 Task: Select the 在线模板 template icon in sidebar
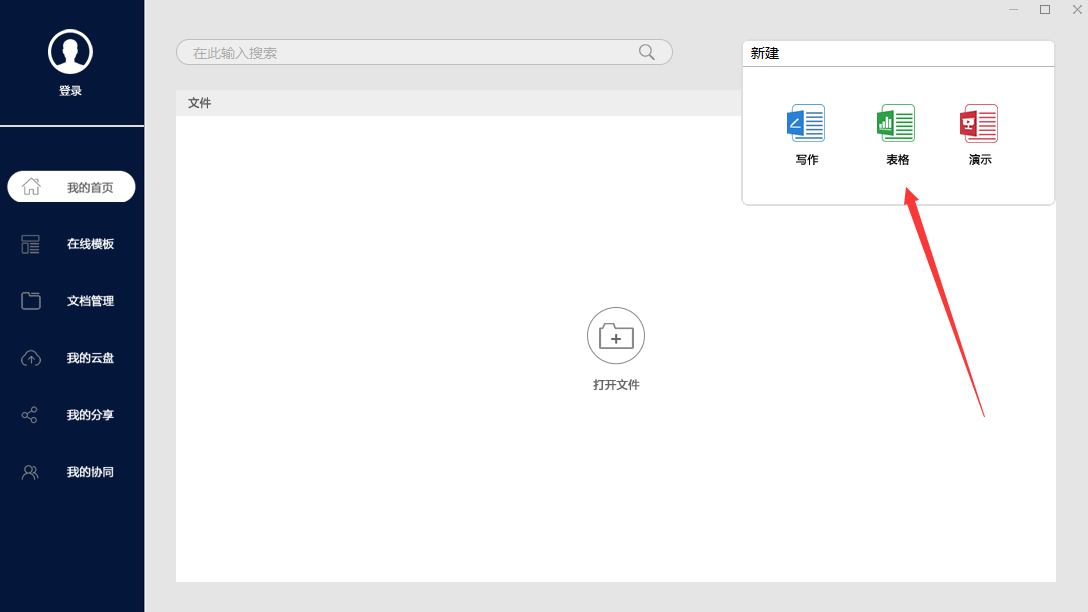pos(30,244)
